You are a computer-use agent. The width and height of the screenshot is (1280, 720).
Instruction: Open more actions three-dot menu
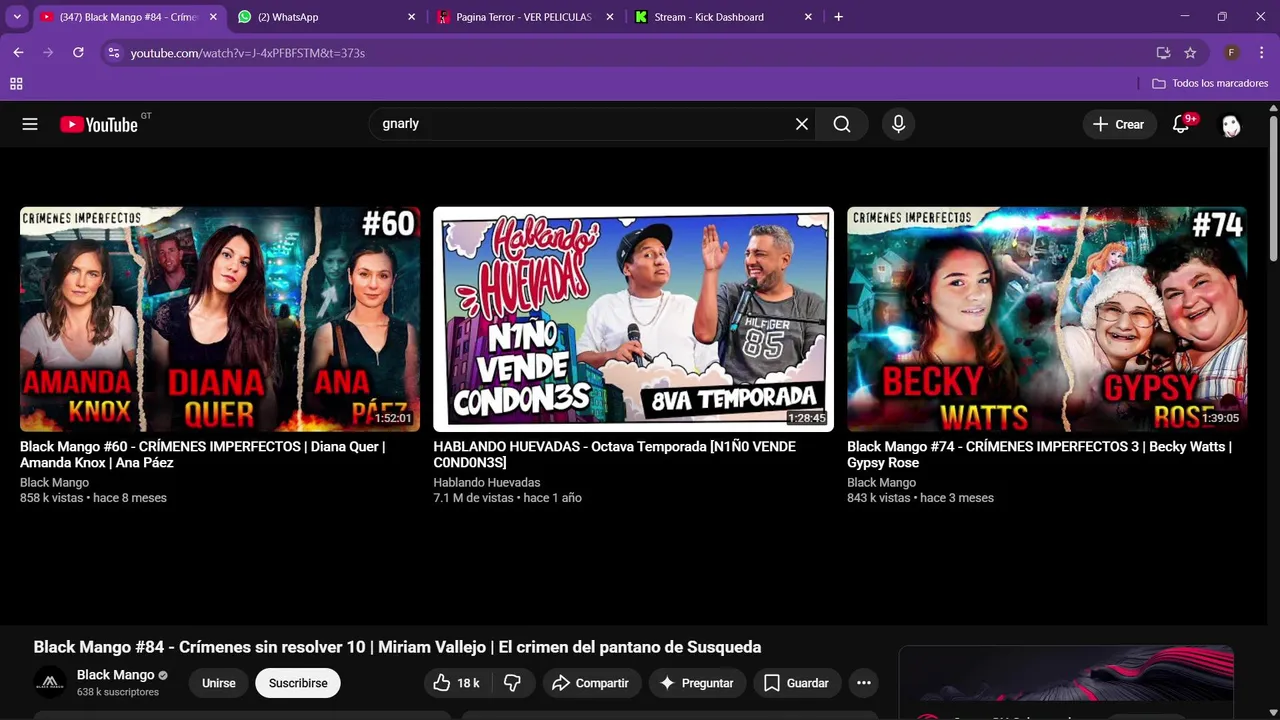864,683
